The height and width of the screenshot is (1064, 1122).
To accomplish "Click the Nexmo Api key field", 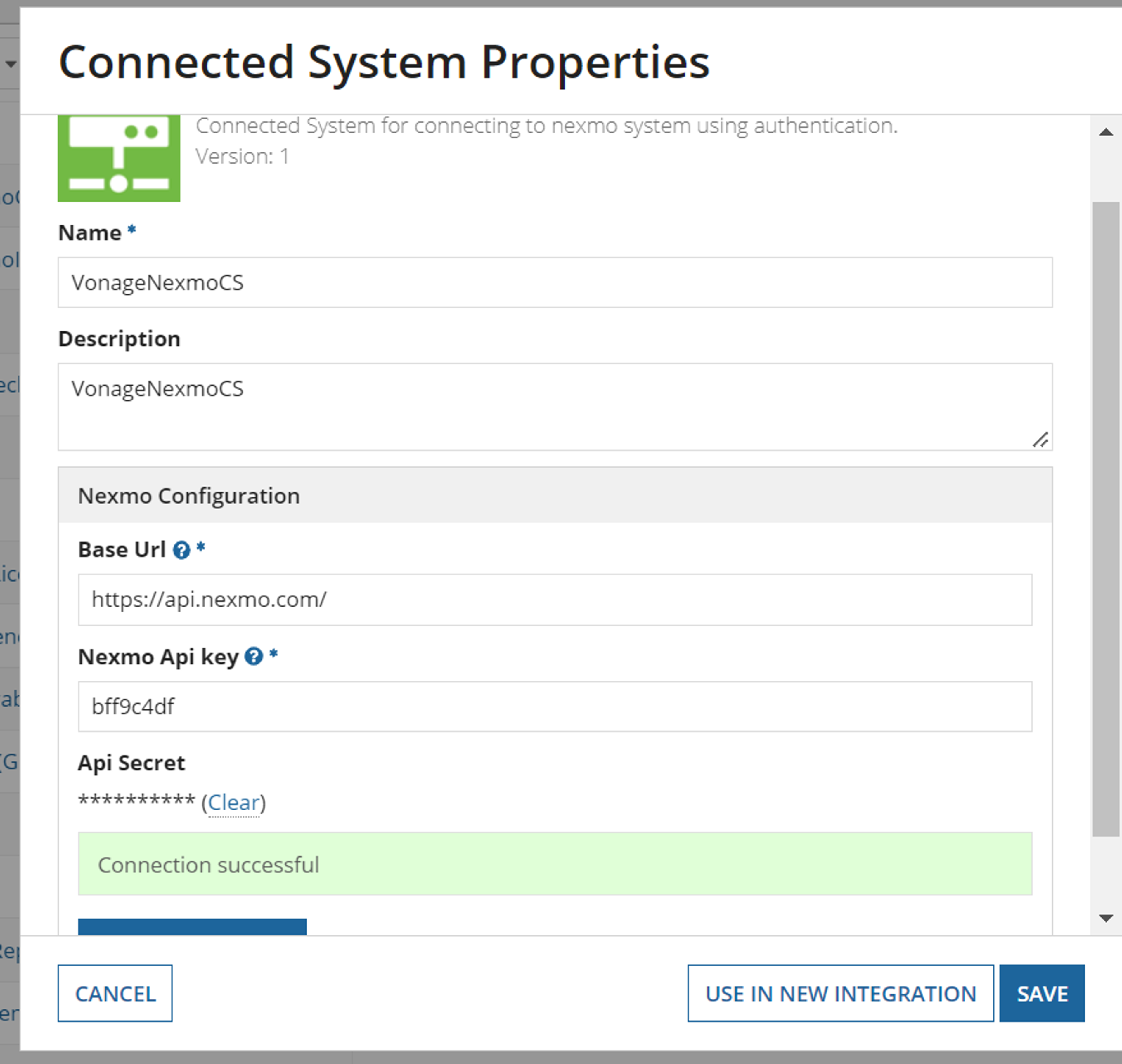I will pyautogui.click(x=555, y=707).
